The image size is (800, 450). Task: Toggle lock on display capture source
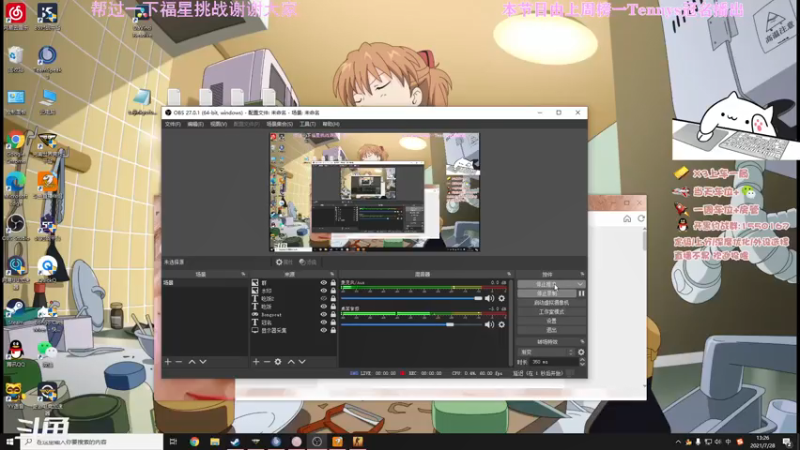(333, 331)
